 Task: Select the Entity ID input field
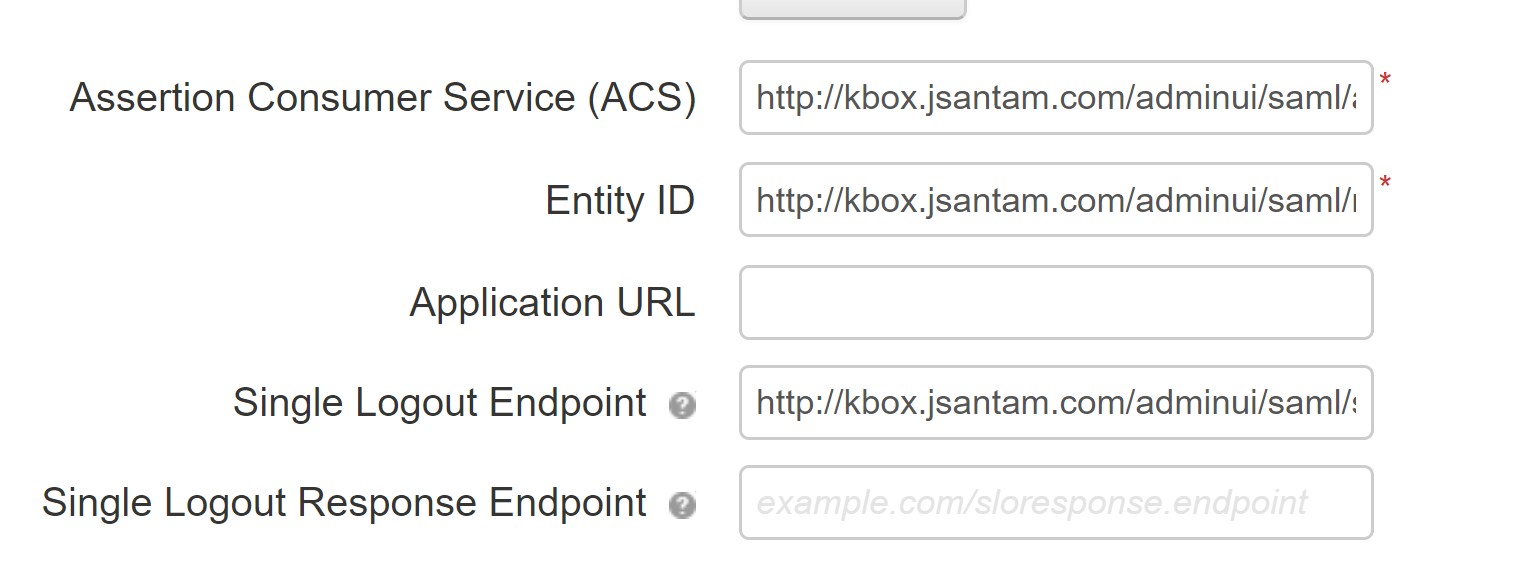coord(1056,200)
